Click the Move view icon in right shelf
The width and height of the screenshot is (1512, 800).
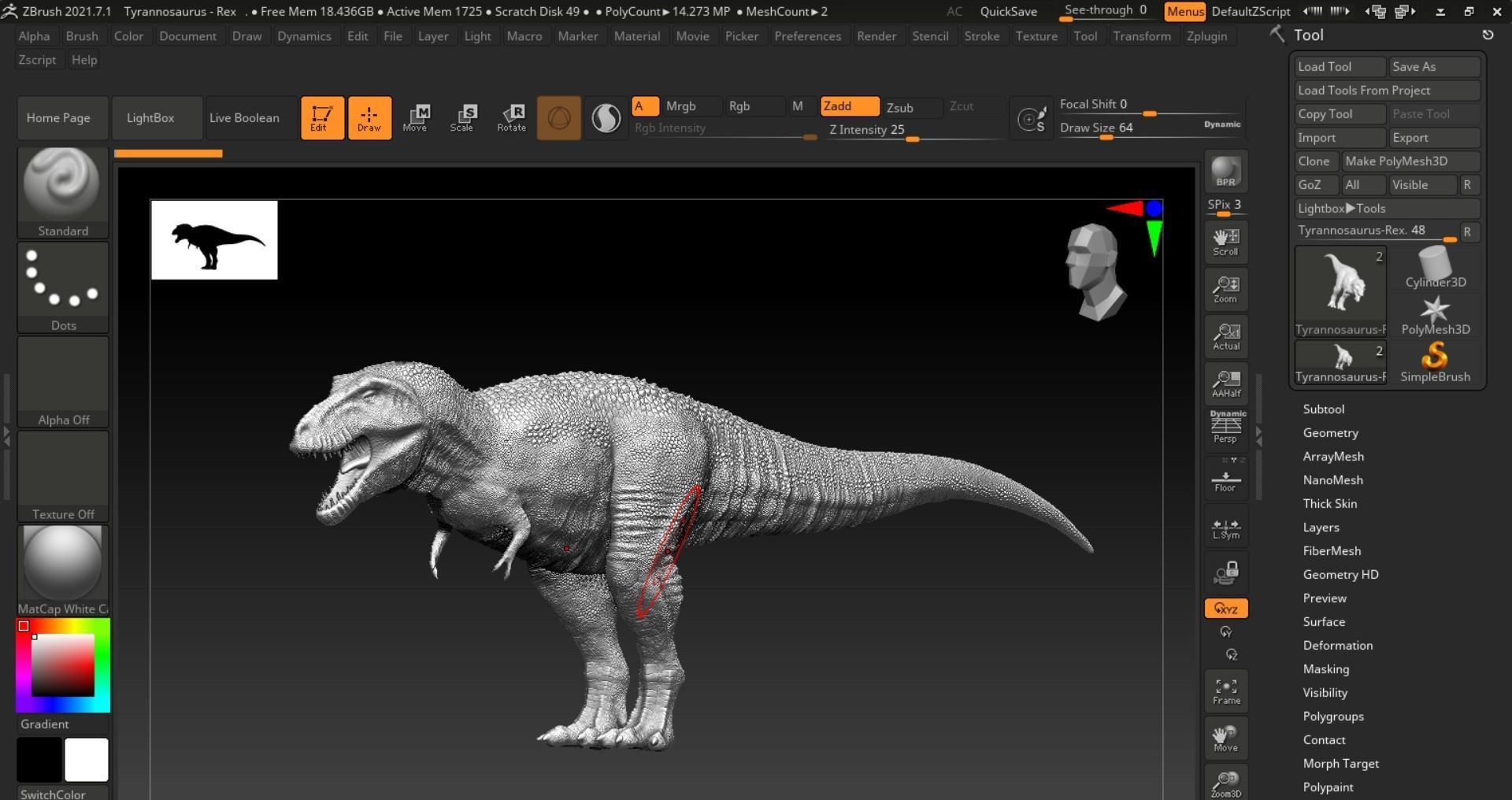pos(1226,739)
